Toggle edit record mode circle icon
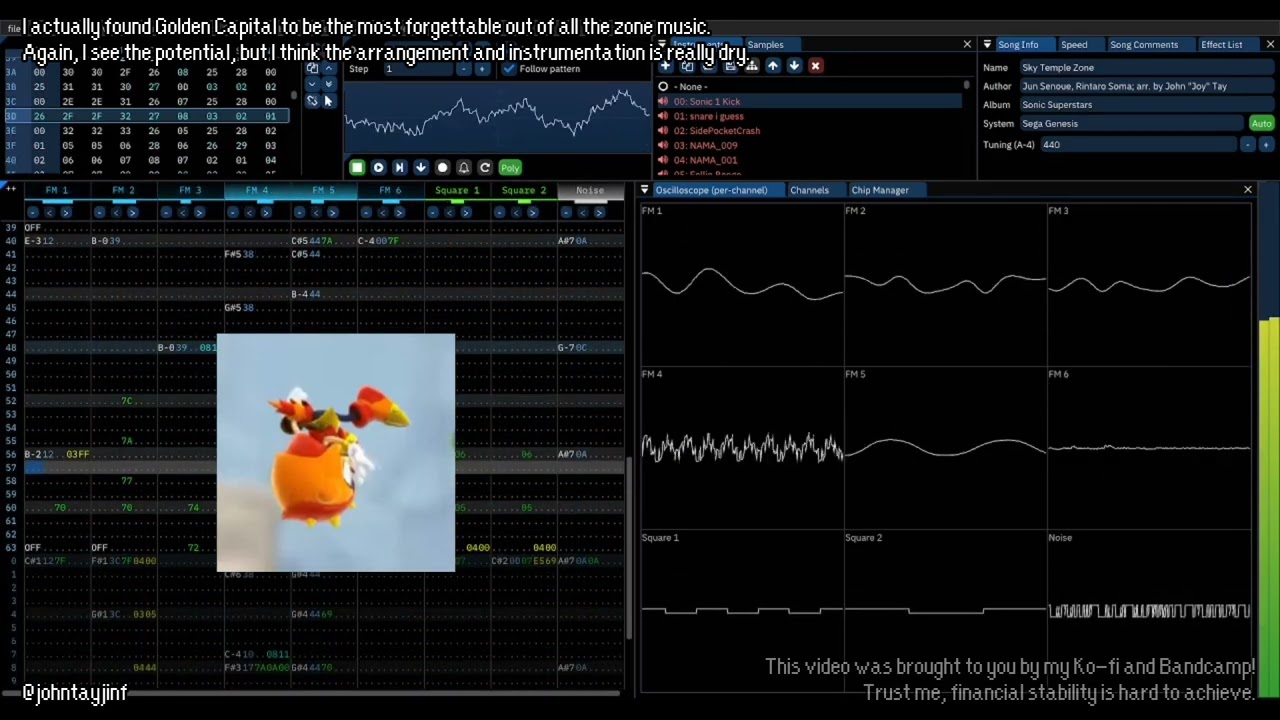Image resolution: width=1280 pixels, height=720 pixels. pyautogui.click(x=442, y=167)
